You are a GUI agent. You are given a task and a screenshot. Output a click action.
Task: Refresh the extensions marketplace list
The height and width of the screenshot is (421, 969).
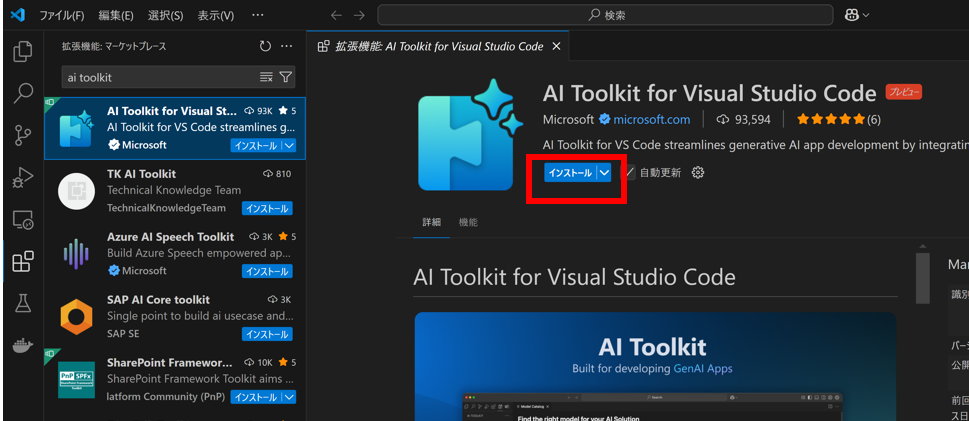tap(265, 46)
